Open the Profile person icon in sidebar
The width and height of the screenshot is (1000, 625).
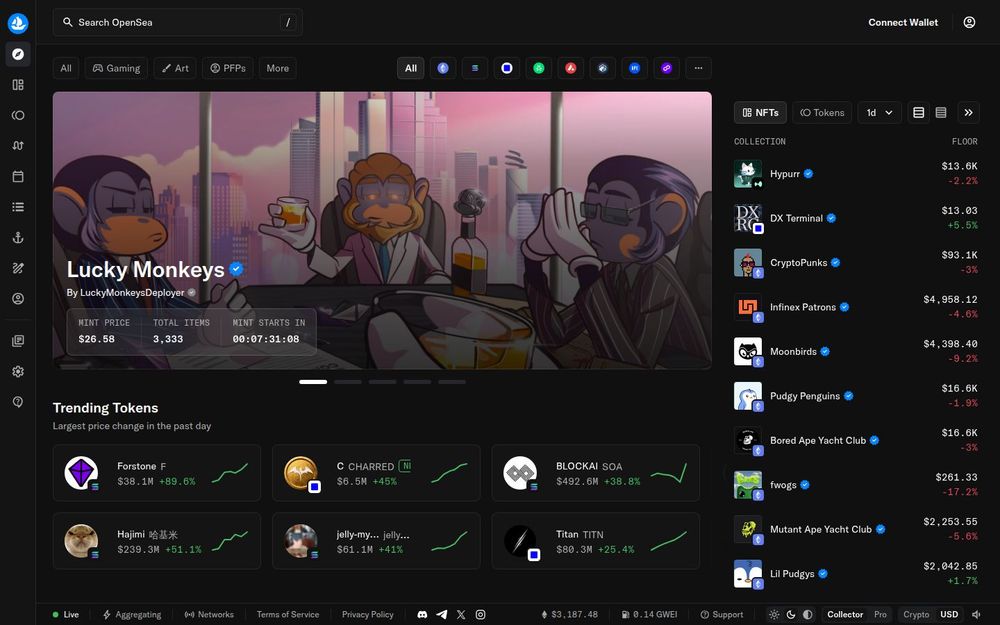(18, 298)
